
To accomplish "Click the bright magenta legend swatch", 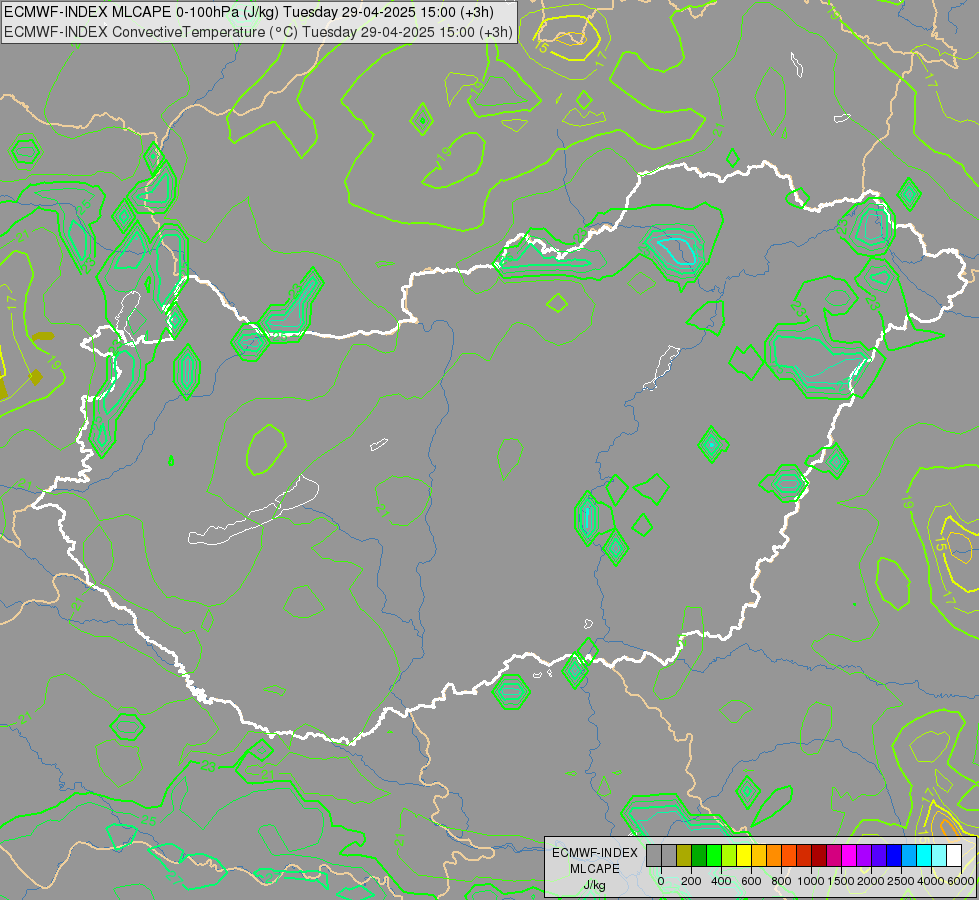I will tap(849, 855).
